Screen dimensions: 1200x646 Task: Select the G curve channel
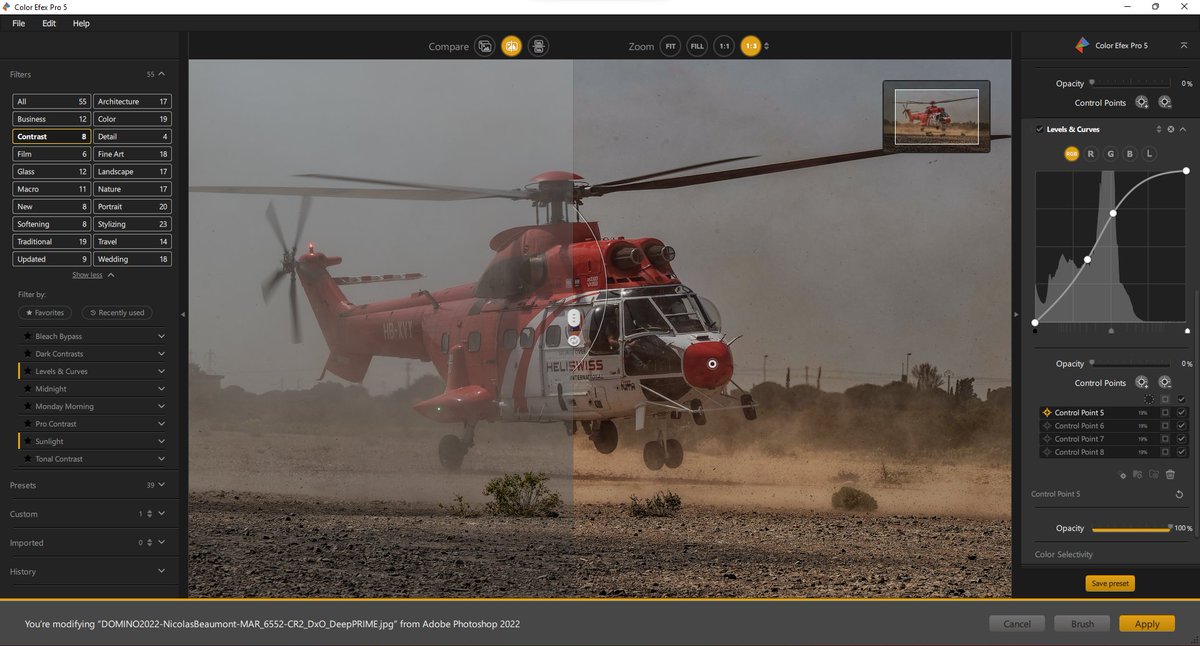pyautogui.click(x=1110, y=154)
